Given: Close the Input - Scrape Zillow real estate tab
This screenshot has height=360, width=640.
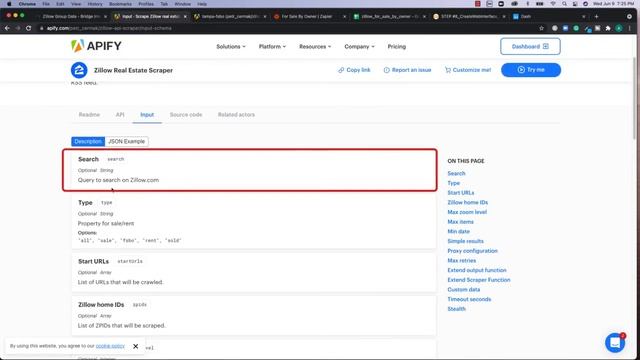Looking at the screenshot, I should [185, 16].
